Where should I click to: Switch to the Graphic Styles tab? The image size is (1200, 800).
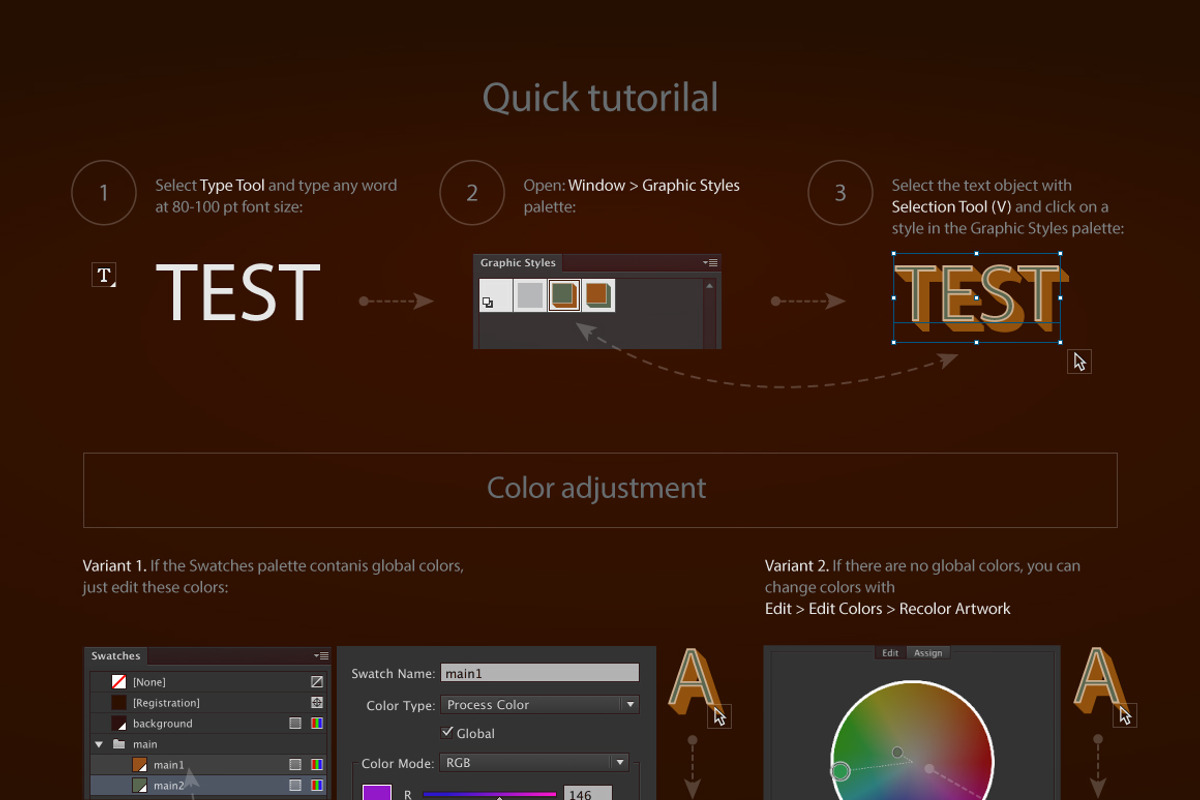(518, 263)
